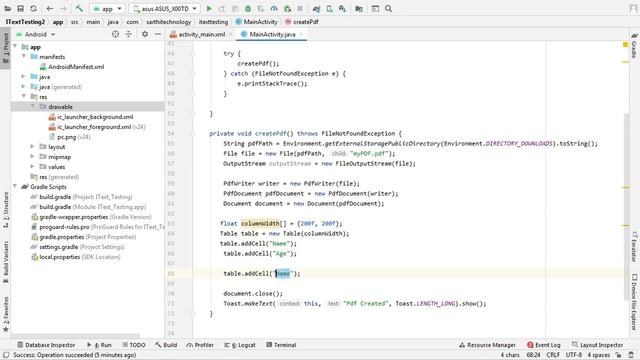Viewport: 640px width, 360px height.
Task: Expand the mipmap folder arrow
Action: click(x=33, y=156)
